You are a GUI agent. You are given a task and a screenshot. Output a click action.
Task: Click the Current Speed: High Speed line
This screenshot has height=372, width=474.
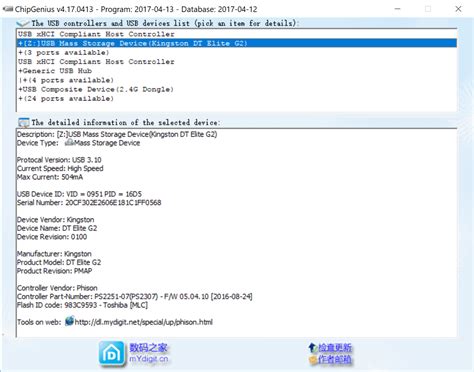coord(60,168)
